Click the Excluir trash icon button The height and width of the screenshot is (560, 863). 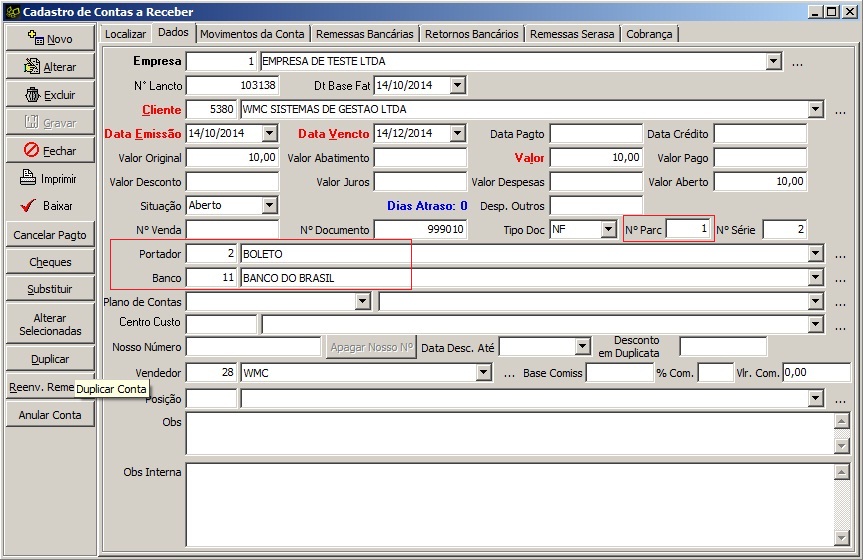point(50,95)
